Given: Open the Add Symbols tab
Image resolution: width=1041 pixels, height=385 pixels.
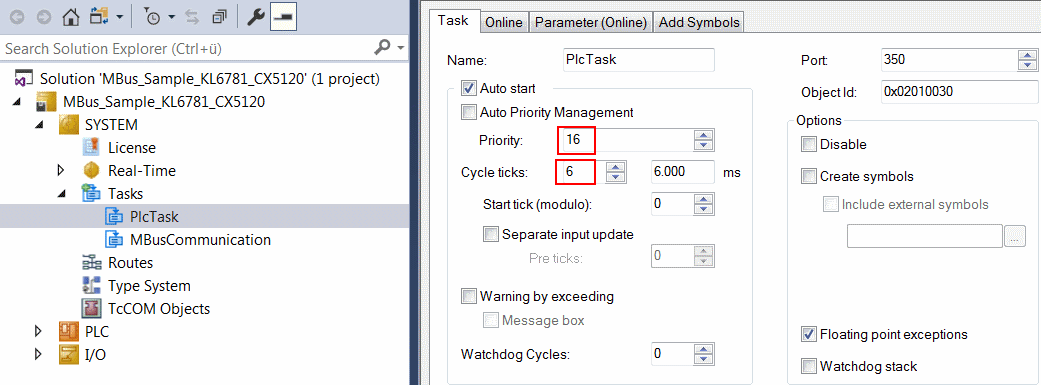Looking at the screenshot, I should pyautogui.click(x=698, y=23).
